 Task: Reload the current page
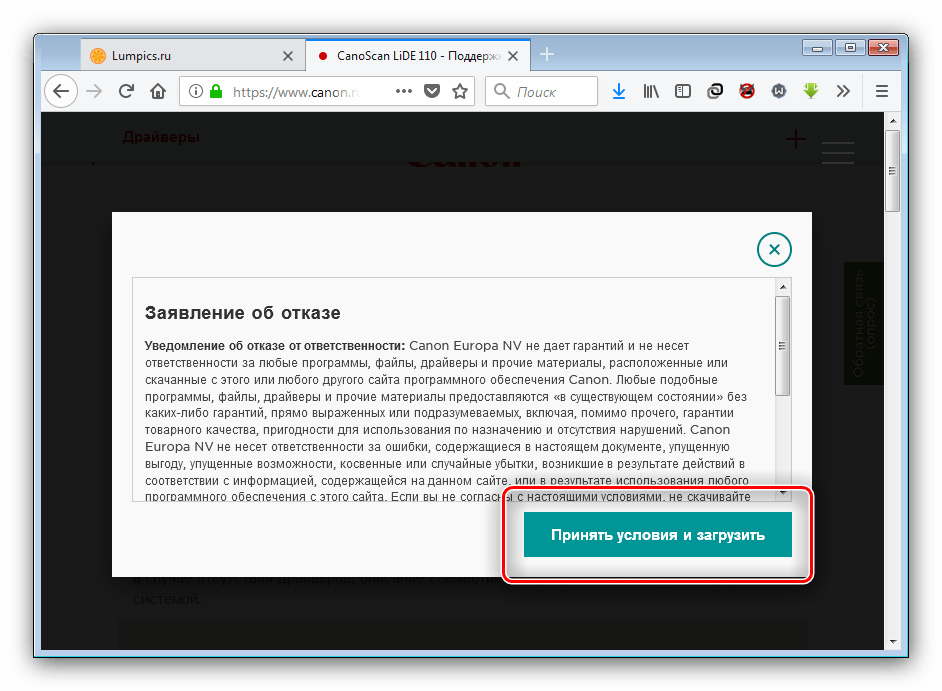(126, 92)
